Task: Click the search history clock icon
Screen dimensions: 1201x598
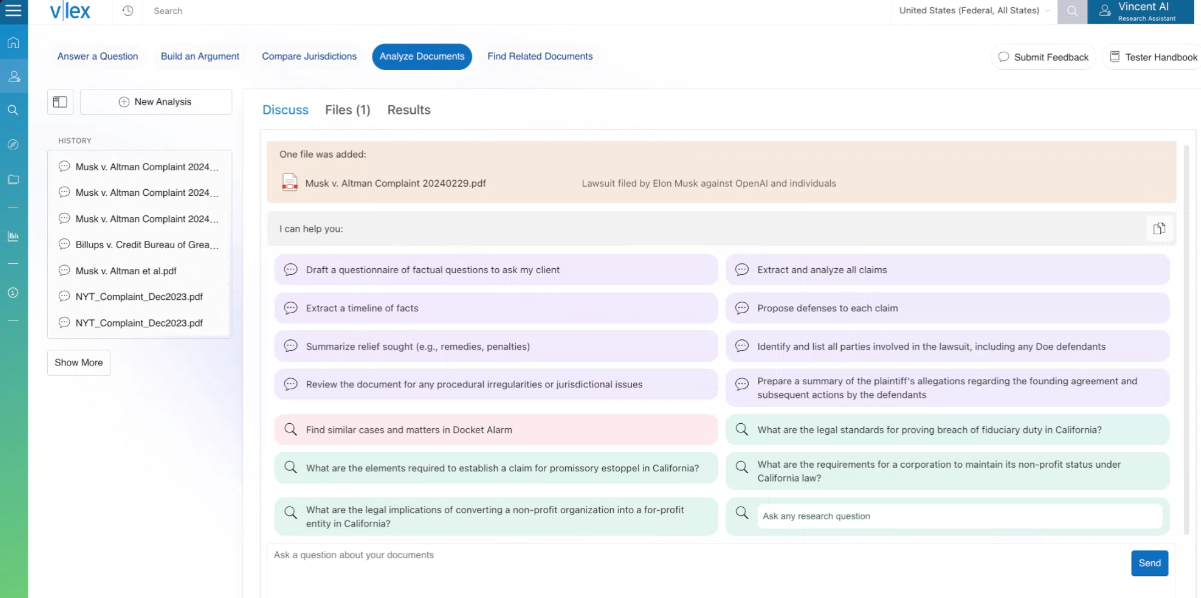Action: (x=128, y=11)
